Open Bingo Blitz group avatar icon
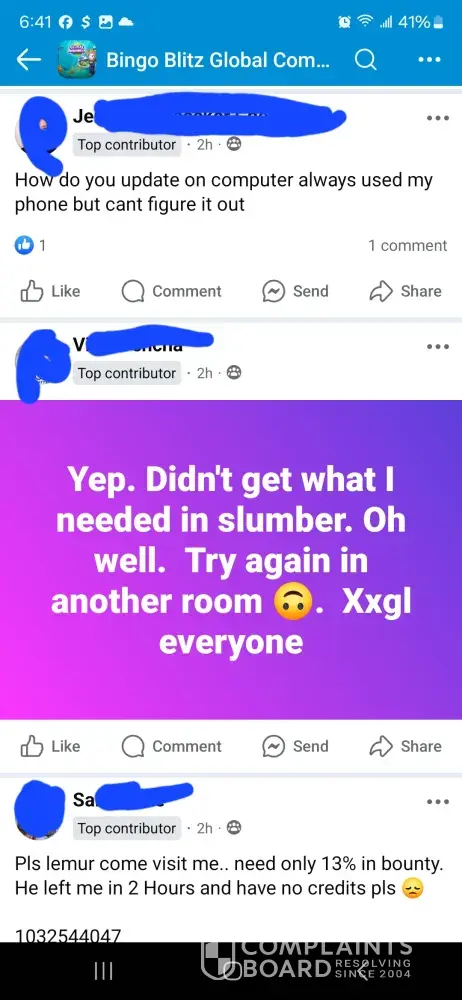This screenshot has width=462, height=1000. [x=77, y=60]
